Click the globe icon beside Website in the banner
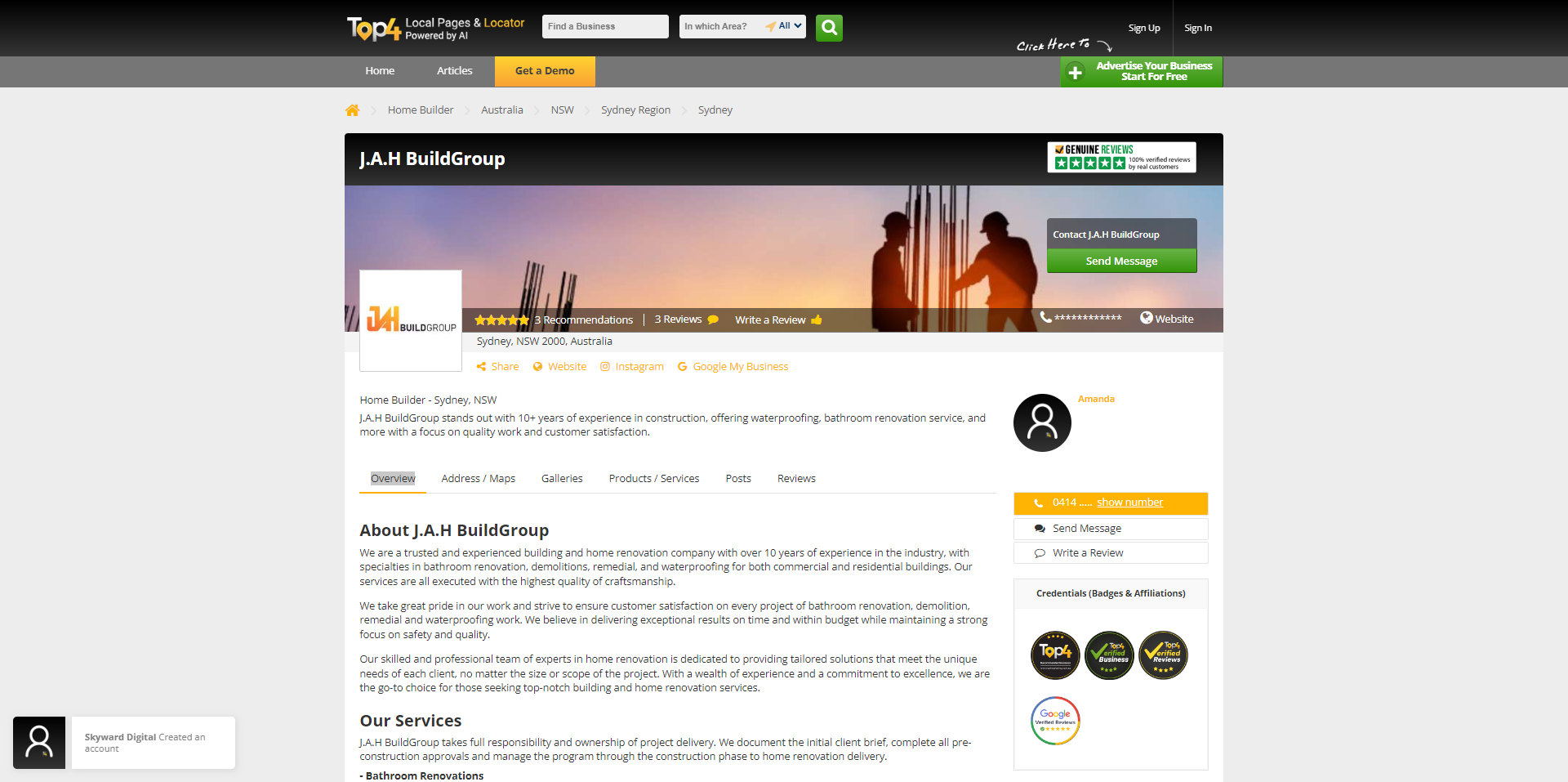Image resolution: width=1568 pixels, height=782 pixels. tap(1147, 318)
